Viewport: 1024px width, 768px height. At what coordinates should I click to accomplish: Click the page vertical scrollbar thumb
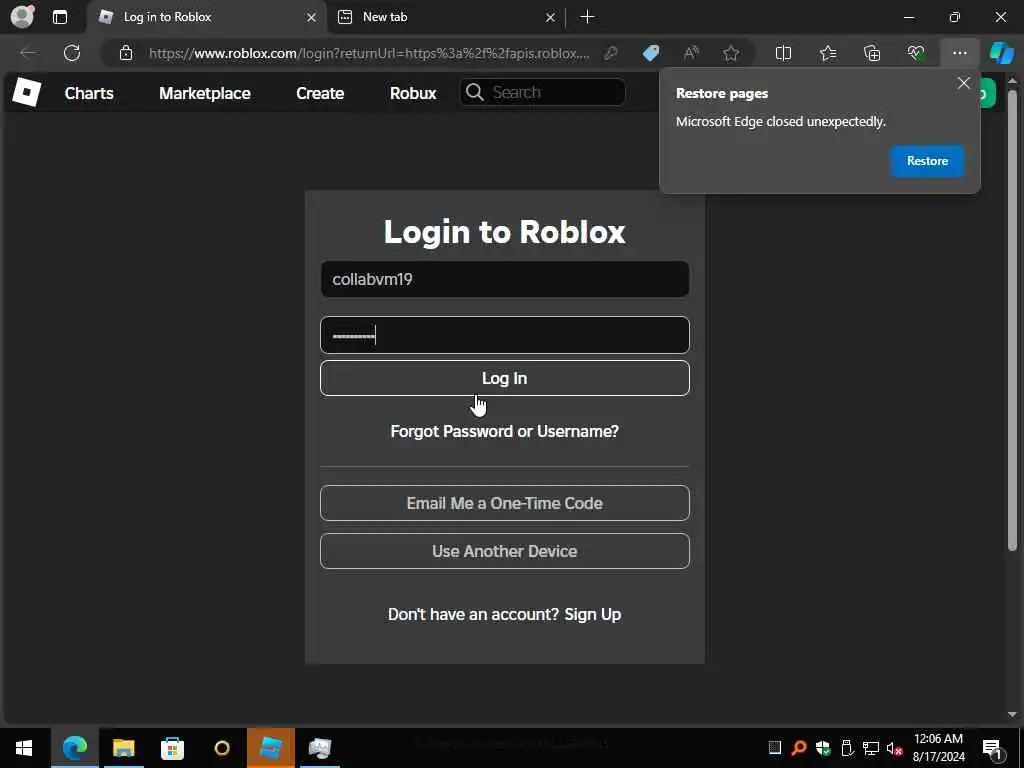pyautogui.click(x=1012, y=320)
